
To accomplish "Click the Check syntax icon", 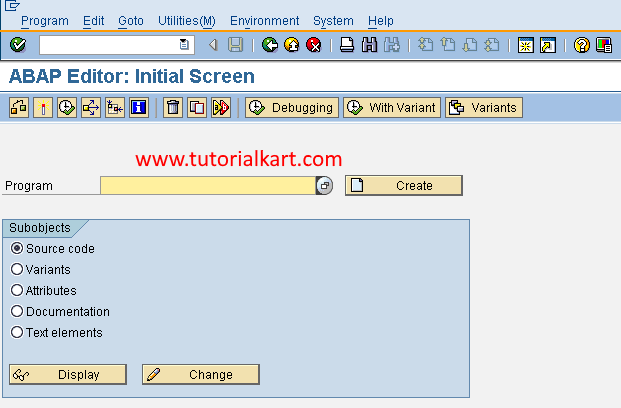I will point(19,107).
